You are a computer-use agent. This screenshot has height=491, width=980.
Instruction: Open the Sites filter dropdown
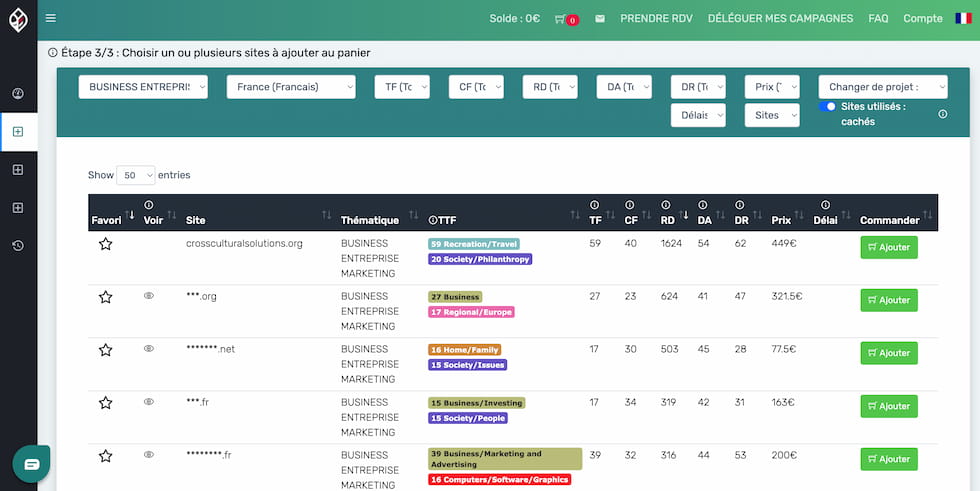pyautogui.click(x=772, y=115)
